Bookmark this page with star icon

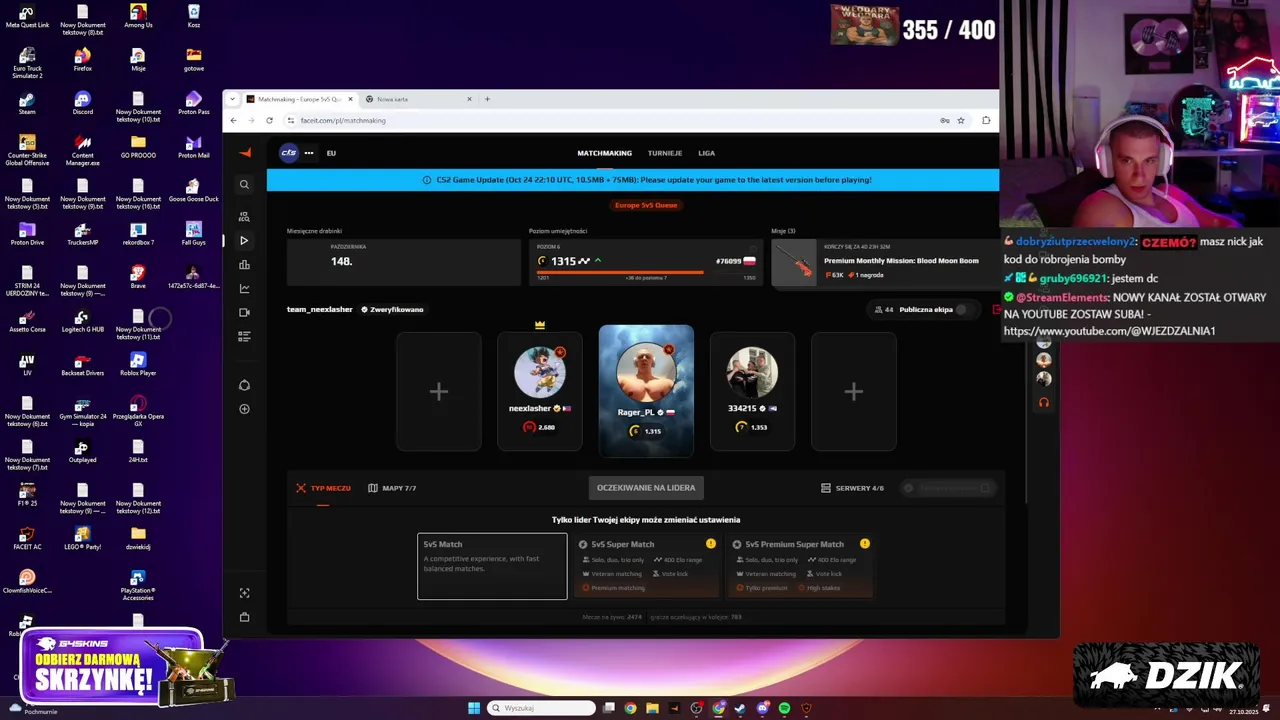click(961, 120)
